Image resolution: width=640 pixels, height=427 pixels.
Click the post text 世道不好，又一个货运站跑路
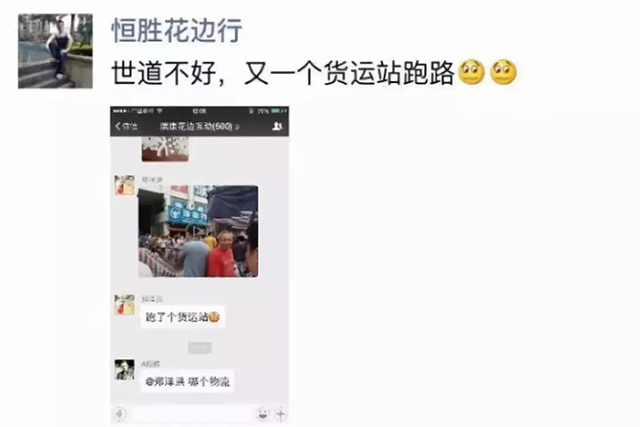click(283, 73)
